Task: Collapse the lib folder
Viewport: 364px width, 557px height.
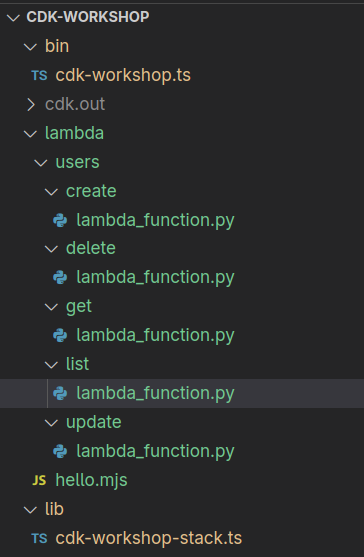Action: 30,510
